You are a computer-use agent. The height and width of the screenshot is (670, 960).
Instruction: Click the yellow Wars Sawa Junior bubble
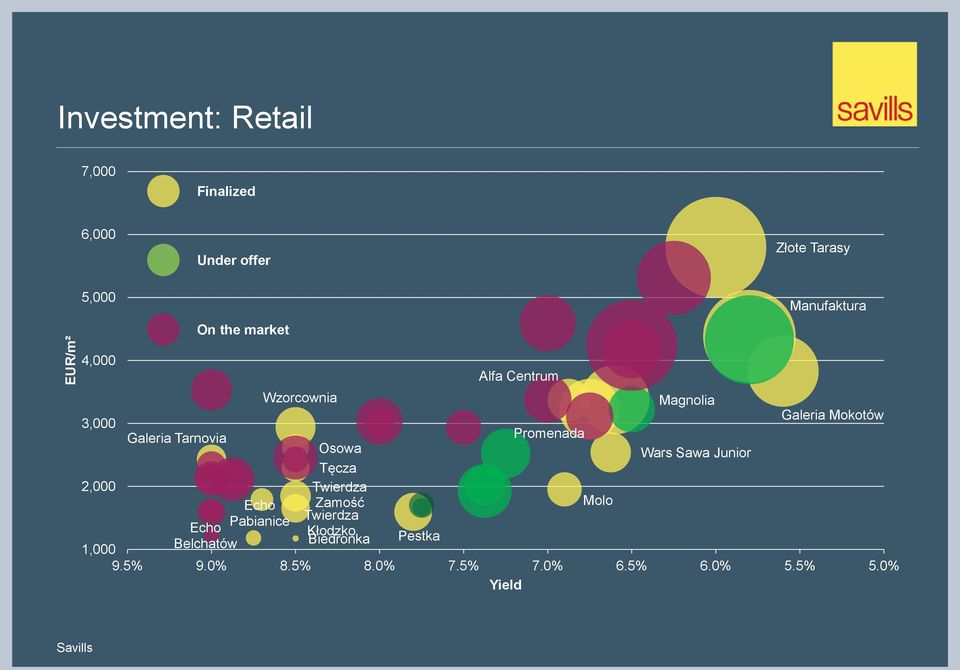[x=610, y=452]
